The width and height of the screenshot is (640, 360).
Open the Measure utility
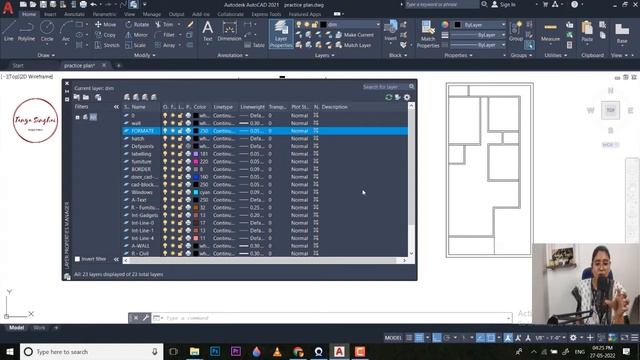550,32
